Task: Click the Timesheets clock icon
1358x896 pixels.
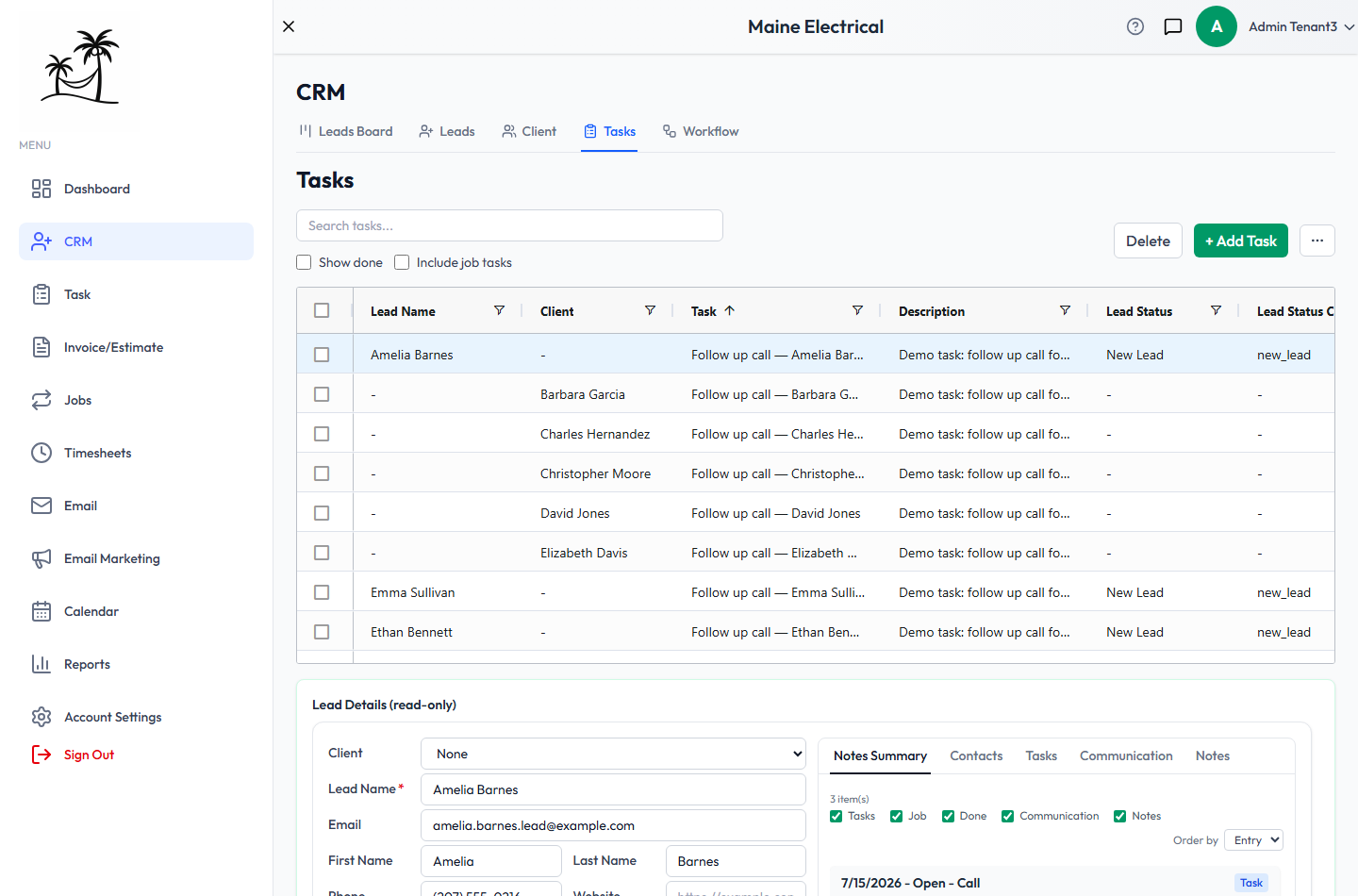Action: point(41,453)
